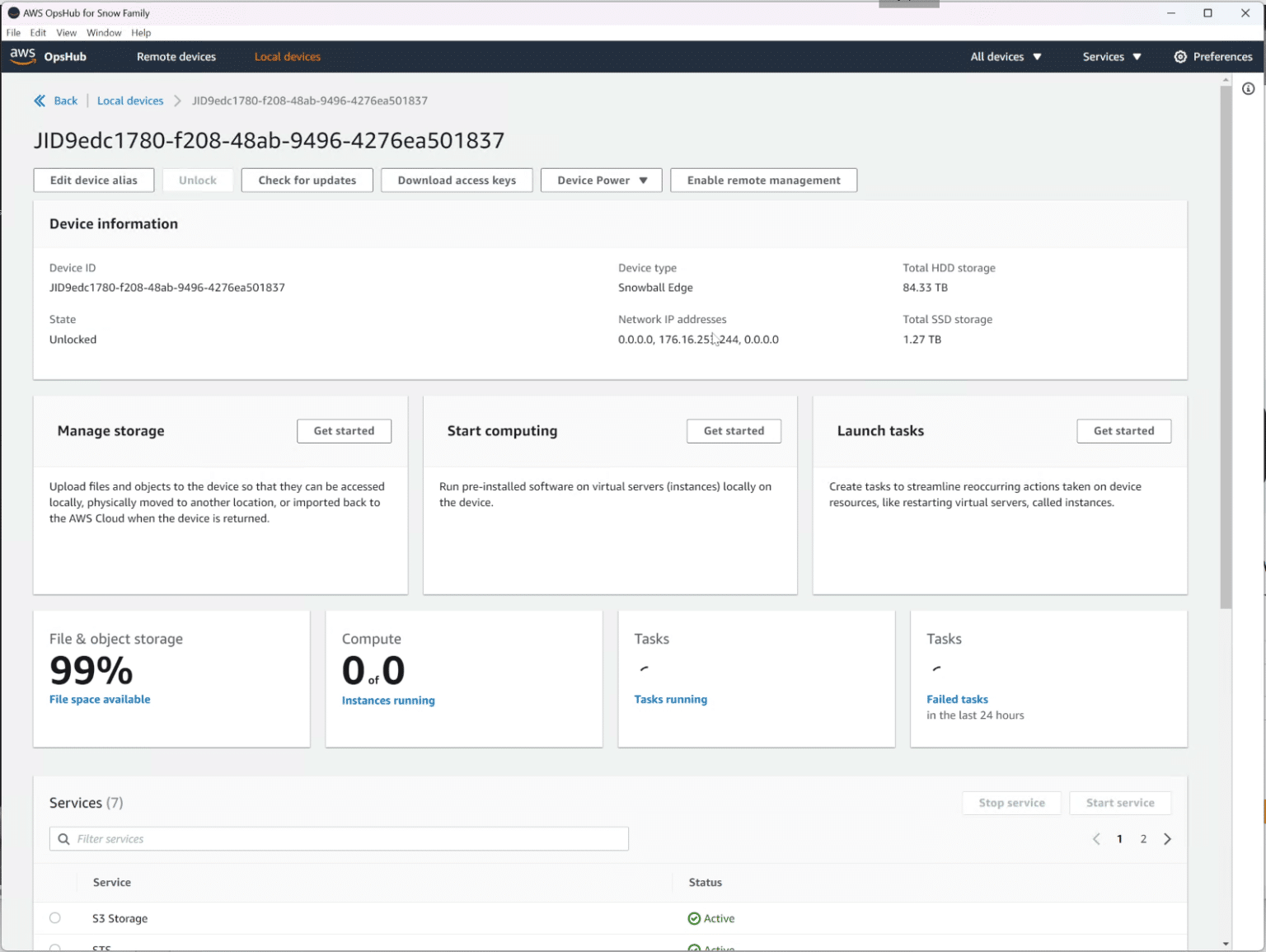Click the Unlocked state text
This screenshot has width=1266, height=952.
click(73, 340)
